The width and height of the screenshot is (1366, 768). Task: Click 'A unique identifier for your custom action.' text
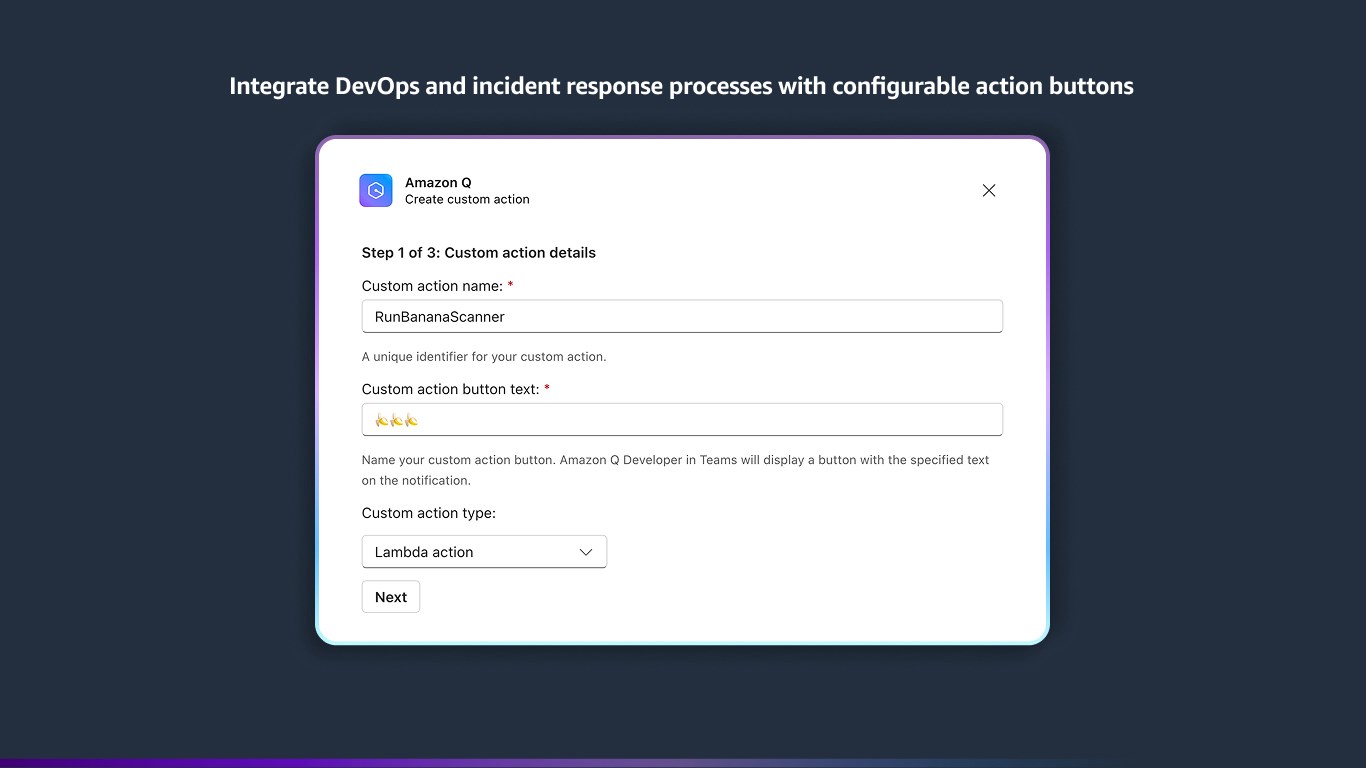click(x=484, y=357)
